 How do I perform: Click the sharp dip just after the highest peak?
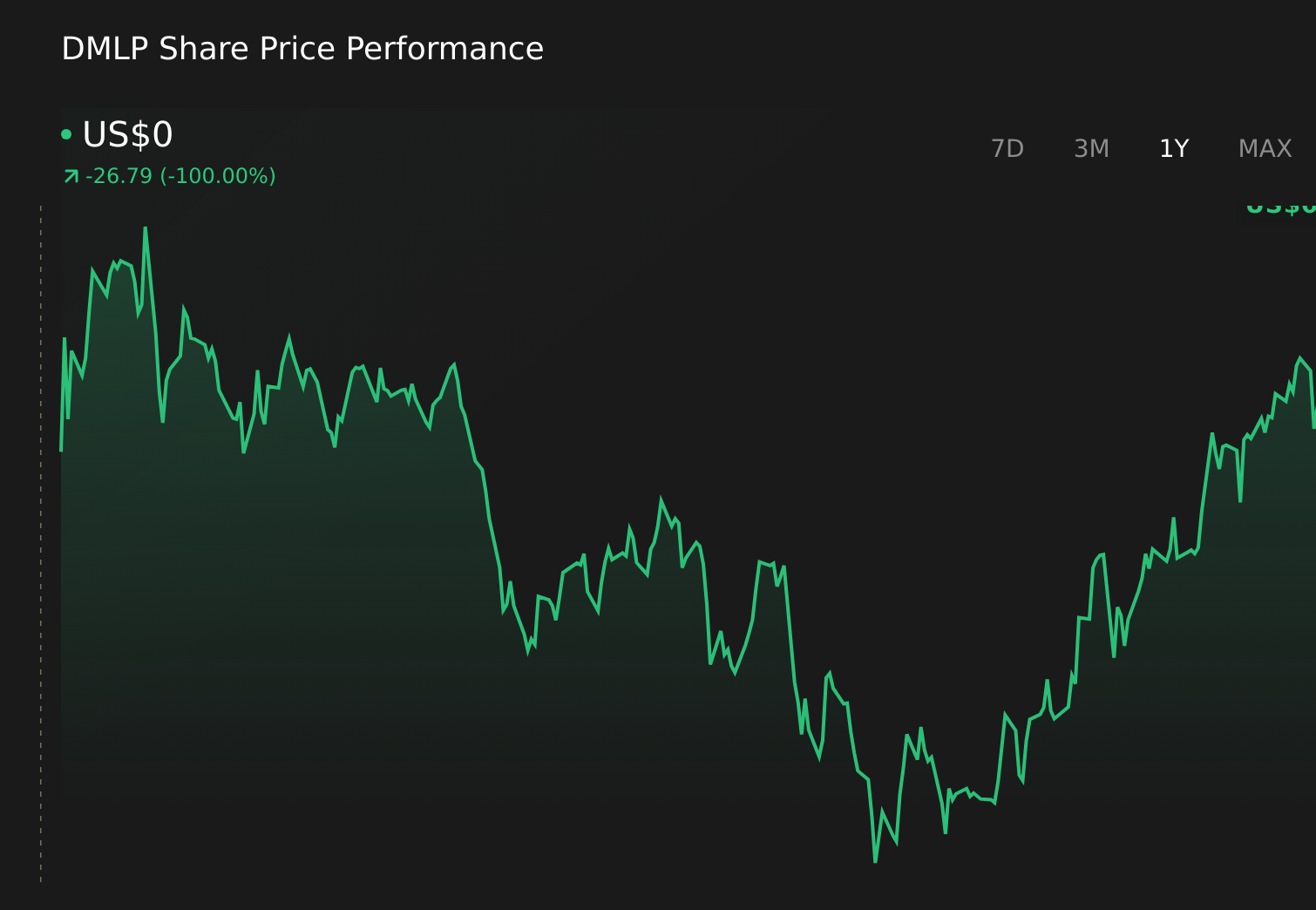163,422
